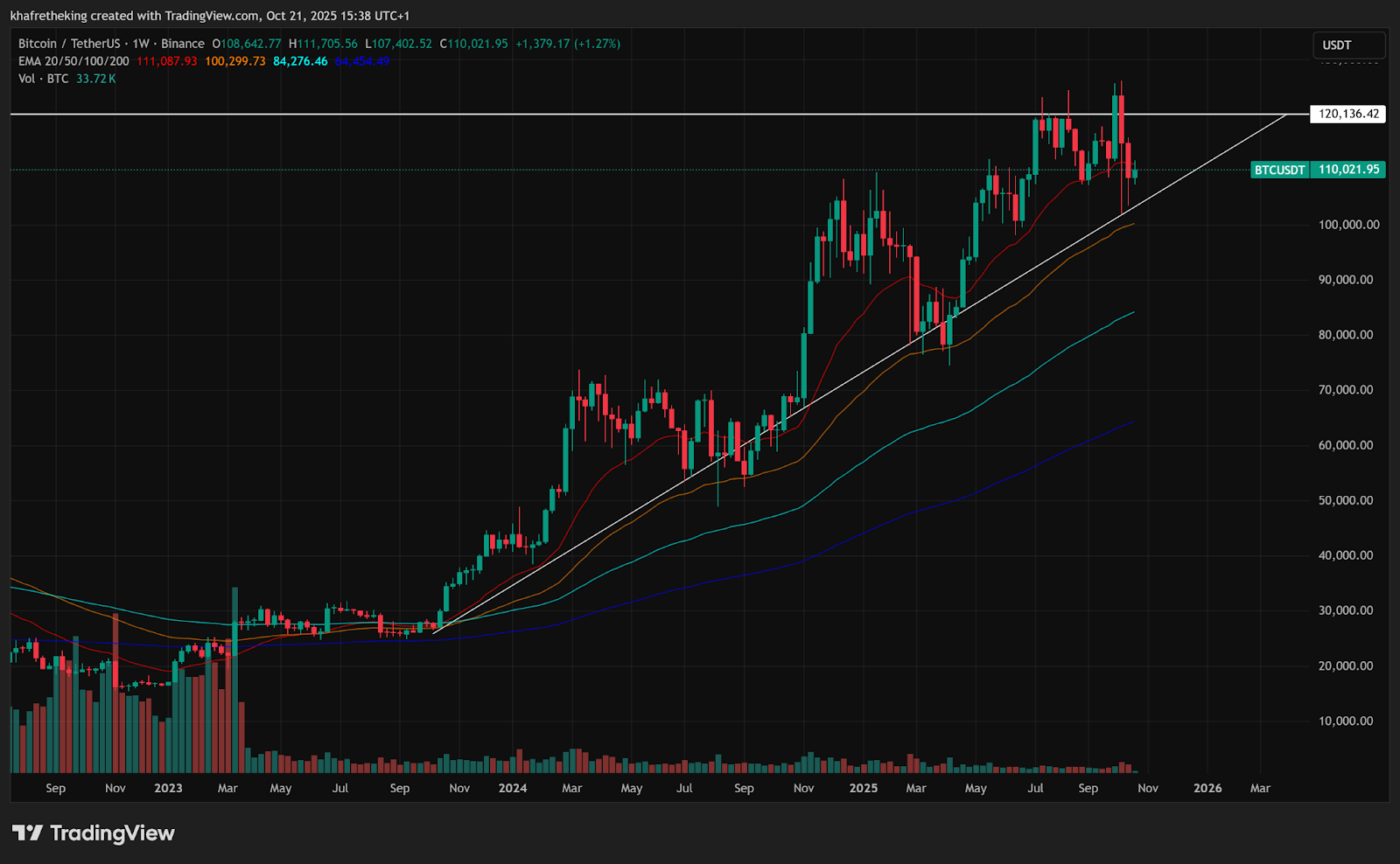
Task: Click the 2024 label on time axis
Action: pos(513,788)
